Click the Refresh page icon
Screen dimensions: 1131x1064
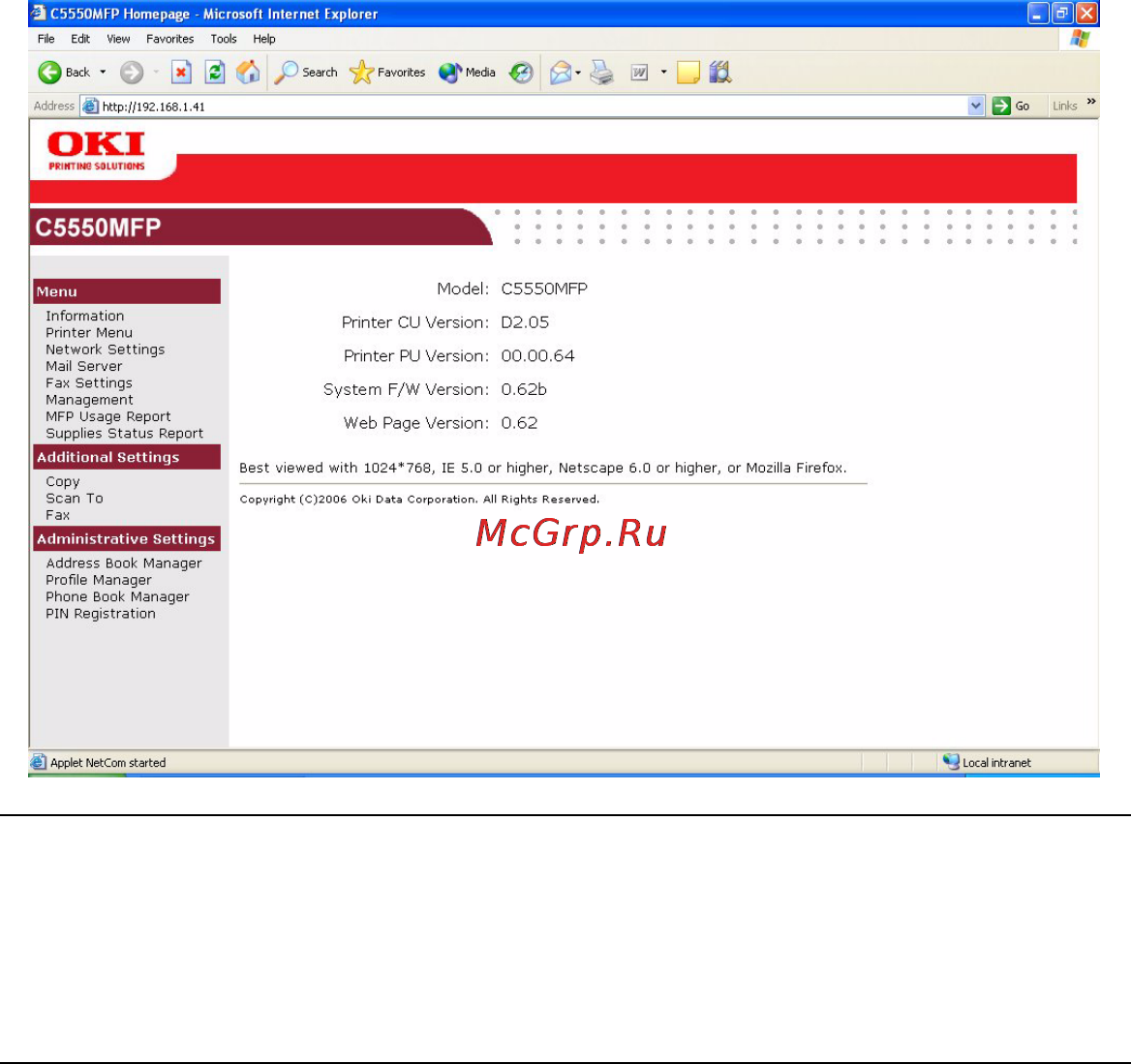[215, 73]
